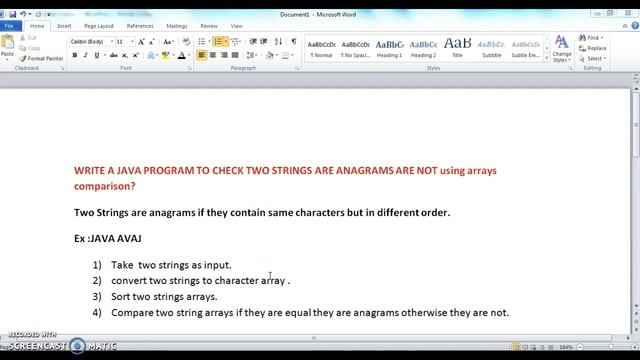The height and width of the screenshot is (360, 640).
Task: Apply the Subtitle style
Action: point(491,49)
